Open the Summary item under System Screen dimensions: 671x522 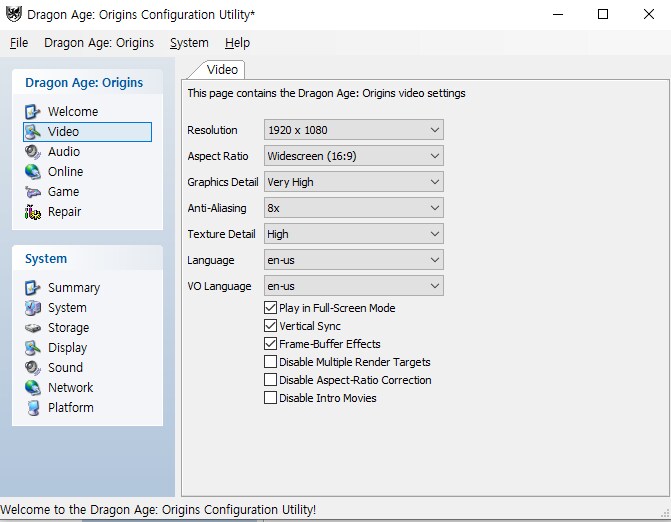tap(73, 288)
